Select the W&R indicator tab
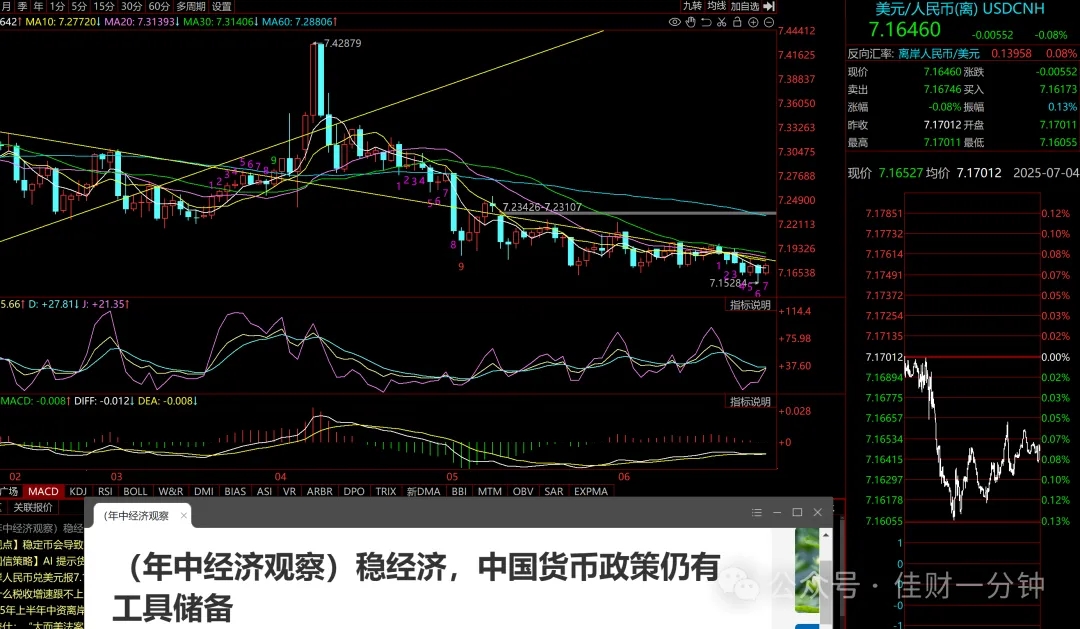Screen dimensions: 1080x629 pos(170,491)
